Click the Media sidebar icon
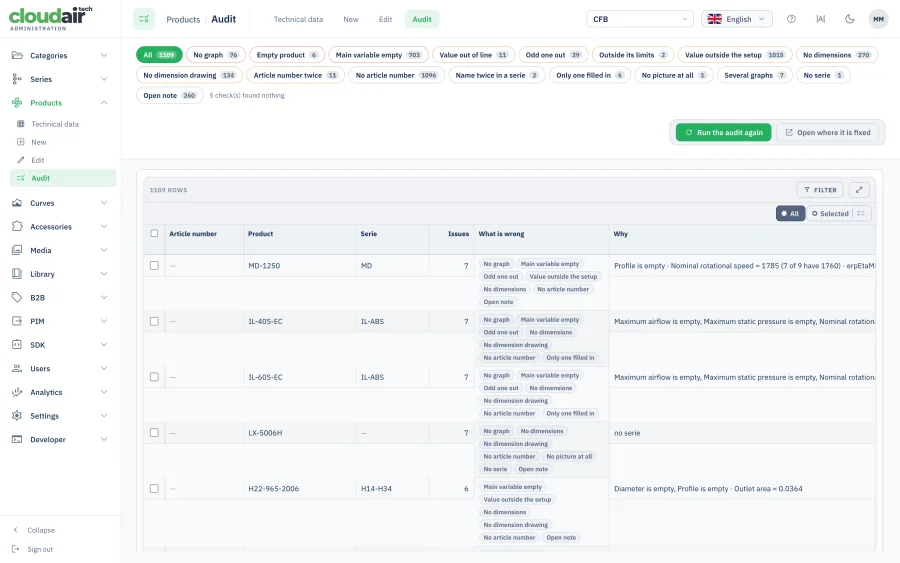The height and width of the screenshot is (563, 900). (x=17, y=250)
